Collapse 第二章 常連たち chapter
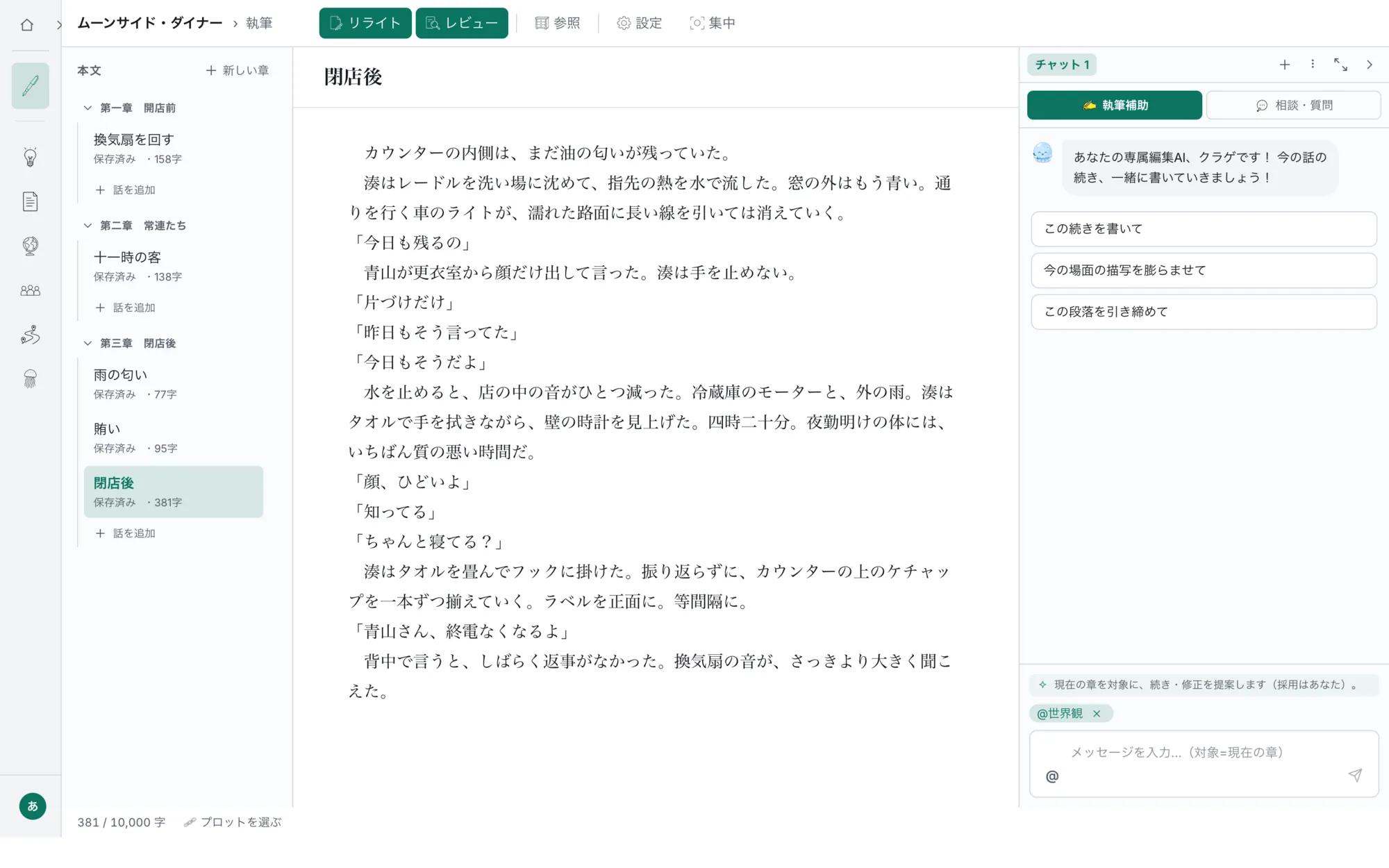Viewport: 1389px width, 868px height. coord(88,225)
